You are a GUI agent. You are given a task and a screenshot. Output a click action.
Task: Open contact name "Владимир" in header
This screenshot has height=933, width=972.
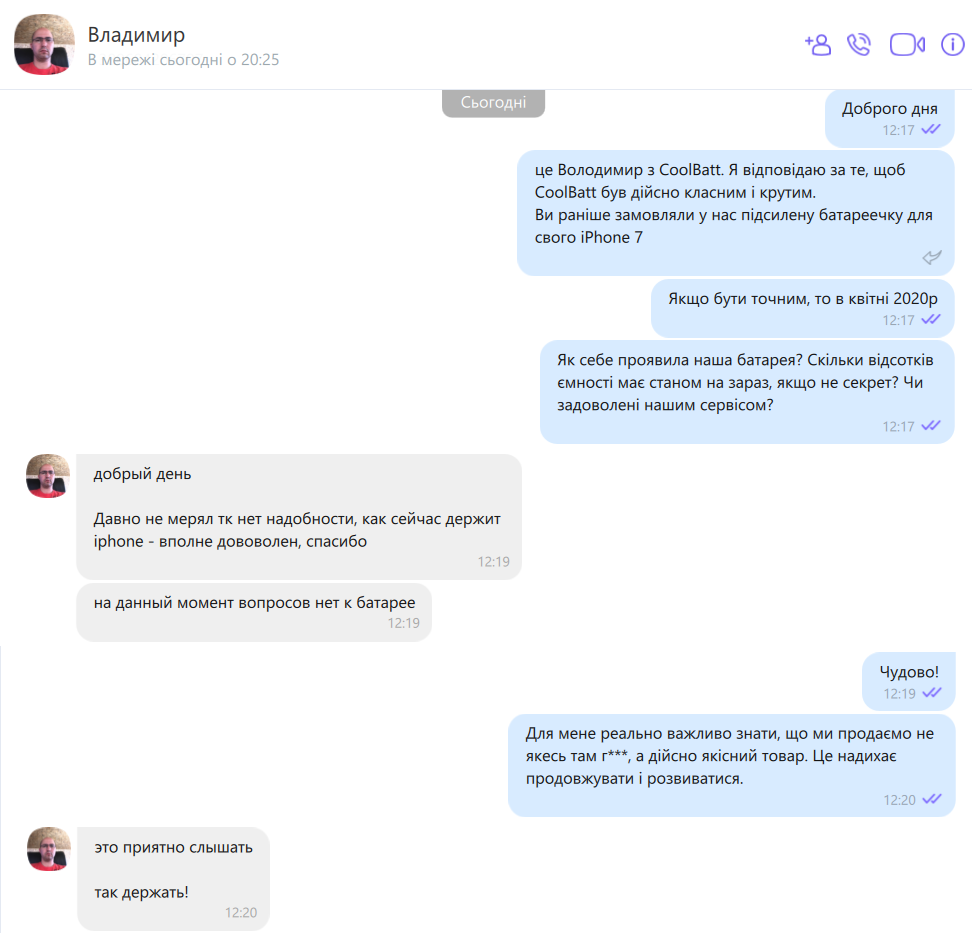pyautogui.click(x=136, y=35)
